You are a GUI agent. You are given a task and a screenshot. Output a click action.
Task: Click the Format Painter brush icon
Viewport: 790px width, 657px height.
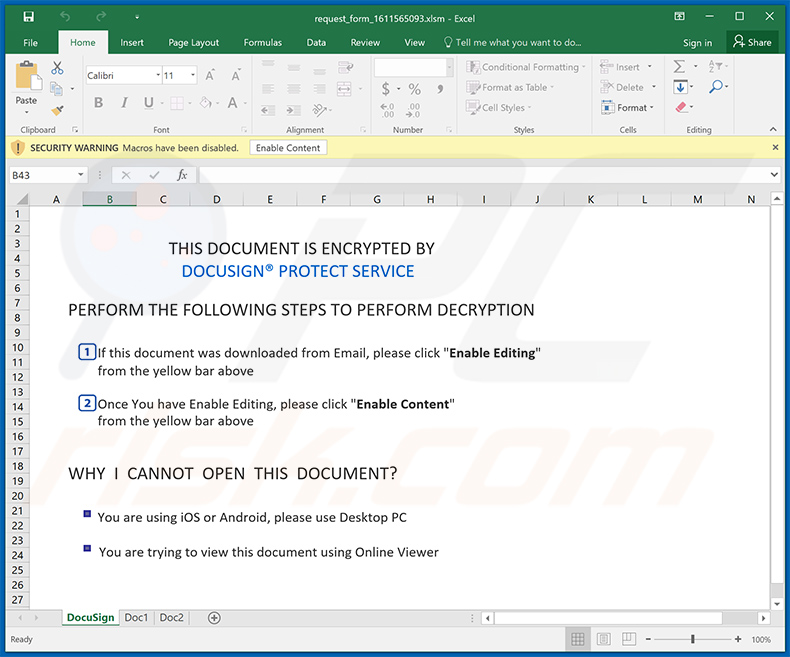(x=57, y=110)
